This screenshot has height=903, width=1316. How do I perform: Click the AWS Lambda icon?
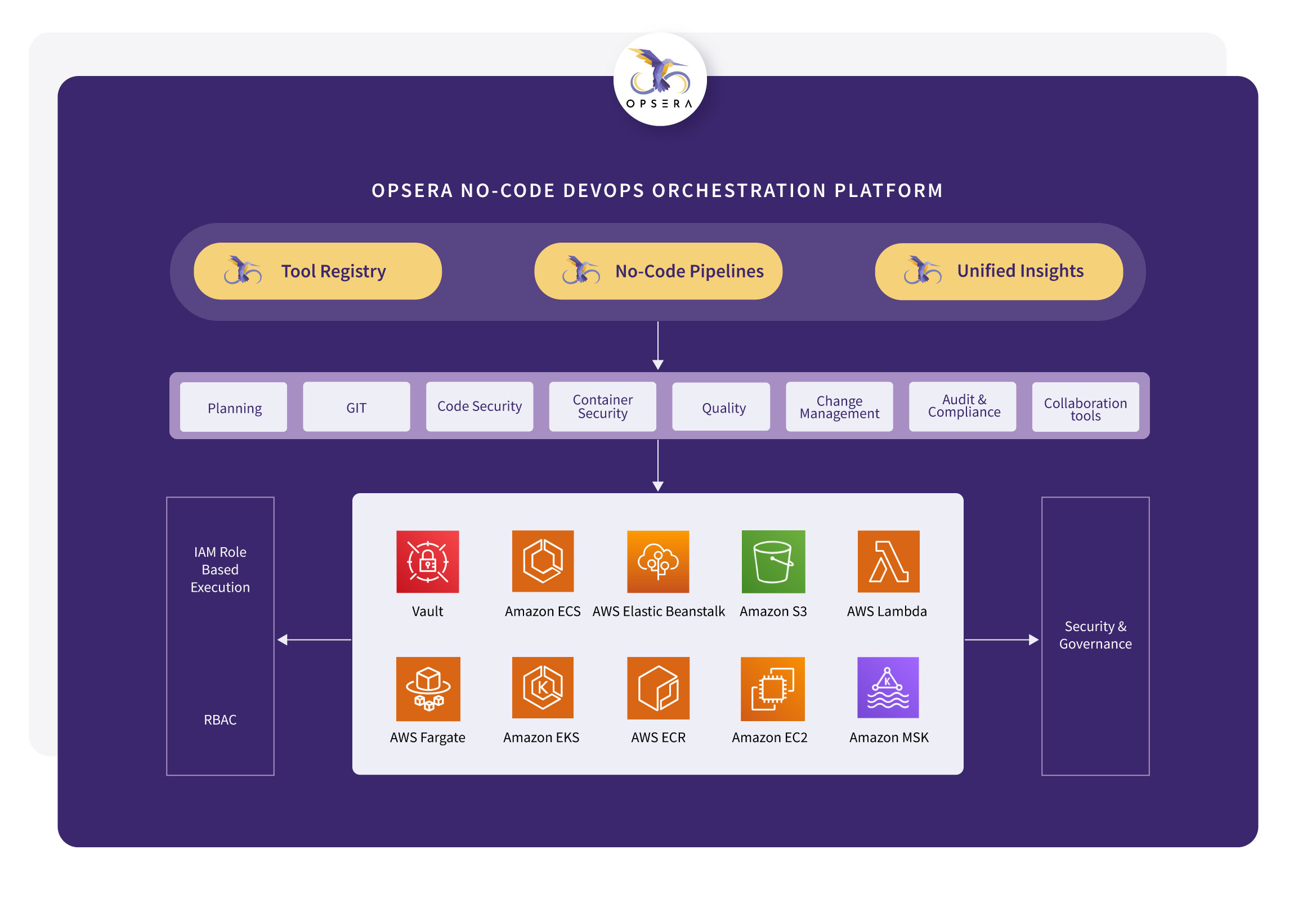click(888, 561)
